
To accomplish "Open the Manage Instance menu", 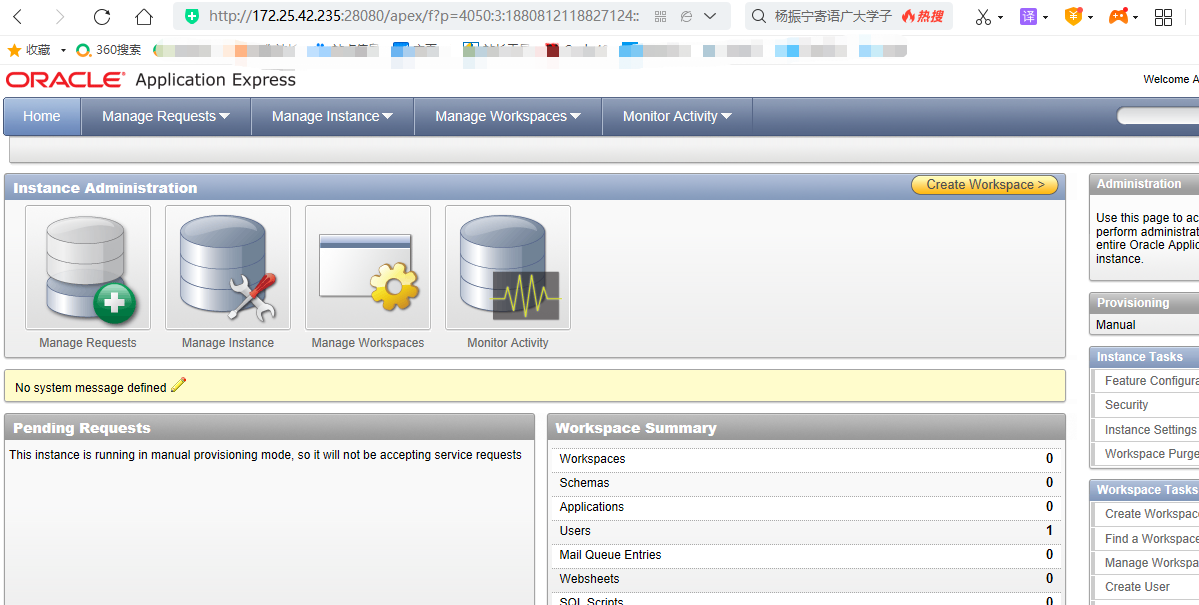I will tap(332, 116).
